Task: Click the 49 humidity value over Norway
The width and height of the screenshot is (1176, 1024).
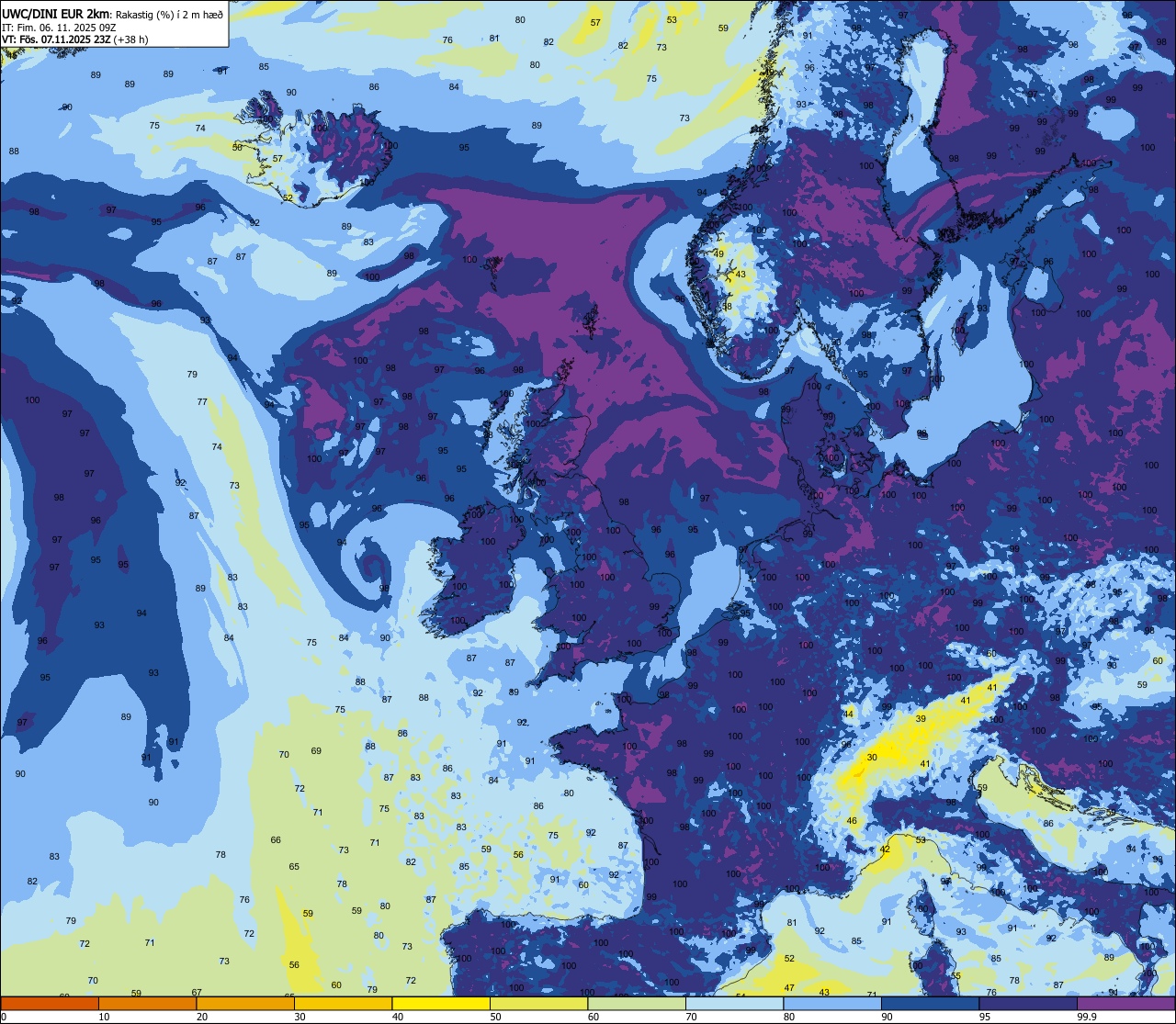Action: point(718,254)
